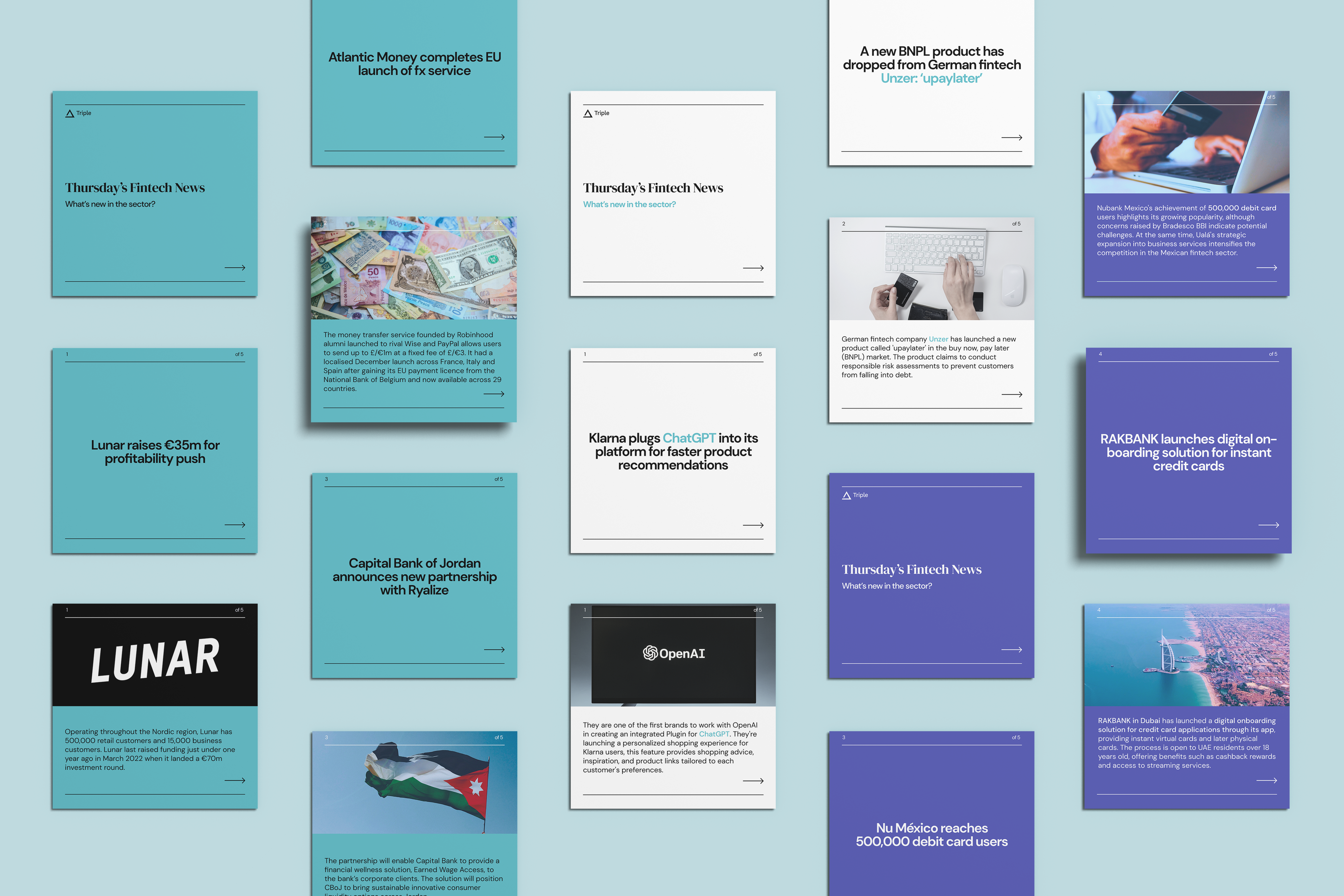Screen dimensions: 1344x896
Task: Click 'The money transfer service founded by Robinhood' paragraph
Action: pyautogui.click(x=412, y=362)
